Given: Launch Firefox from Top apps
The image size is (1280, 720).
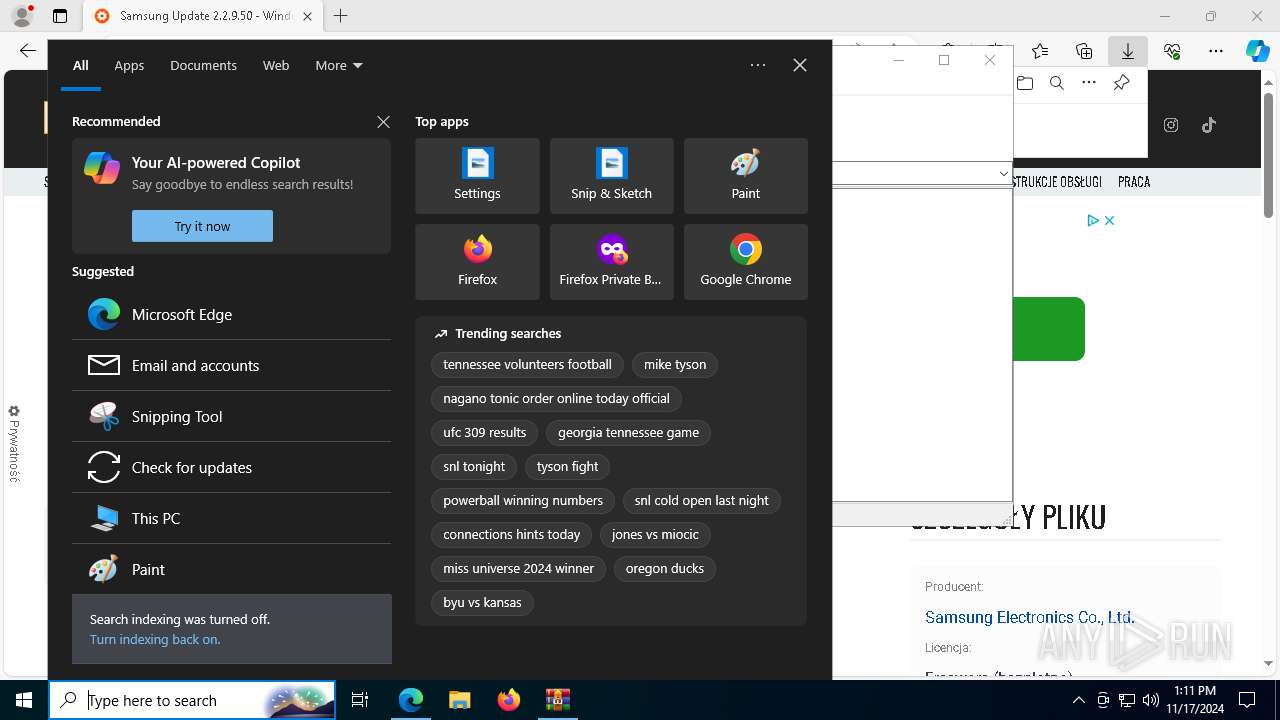Looking at the screenshot, I should point(477,262).
